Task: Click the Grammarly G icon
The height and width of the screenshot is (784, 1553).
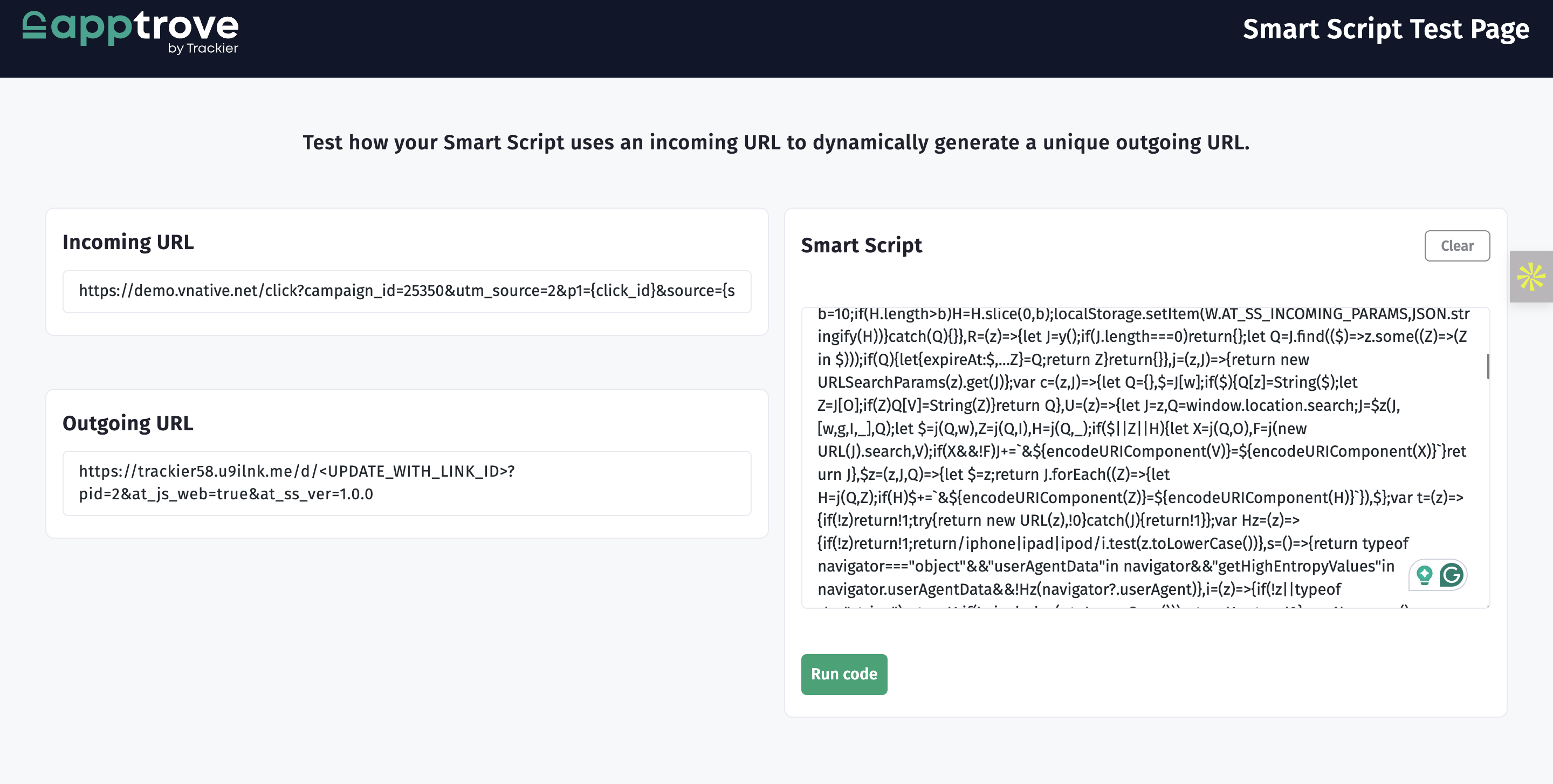Action: [1451, 574]
